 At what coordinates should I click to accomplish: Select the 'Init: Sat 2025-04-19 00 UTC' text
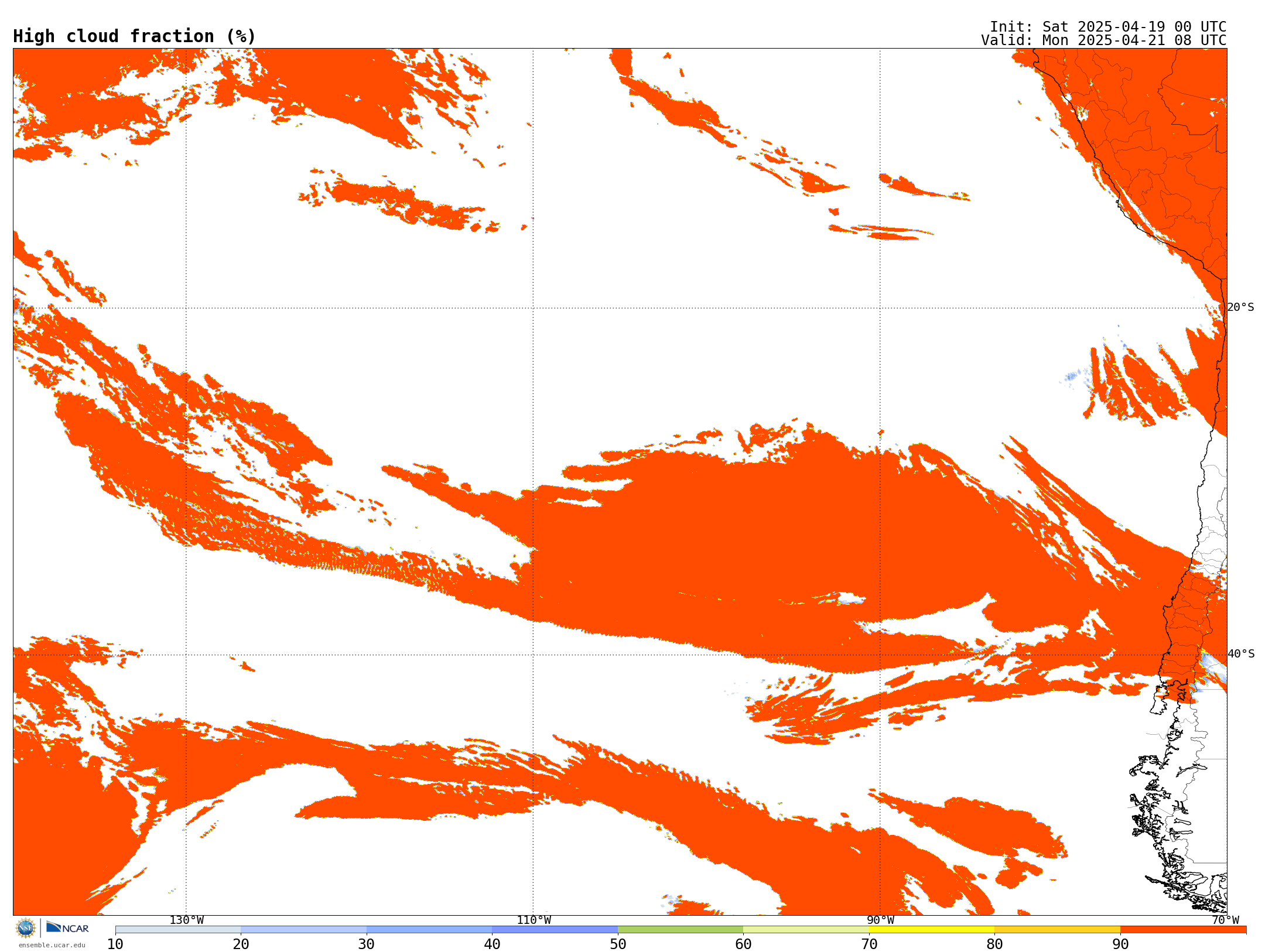click(1108, 27)
